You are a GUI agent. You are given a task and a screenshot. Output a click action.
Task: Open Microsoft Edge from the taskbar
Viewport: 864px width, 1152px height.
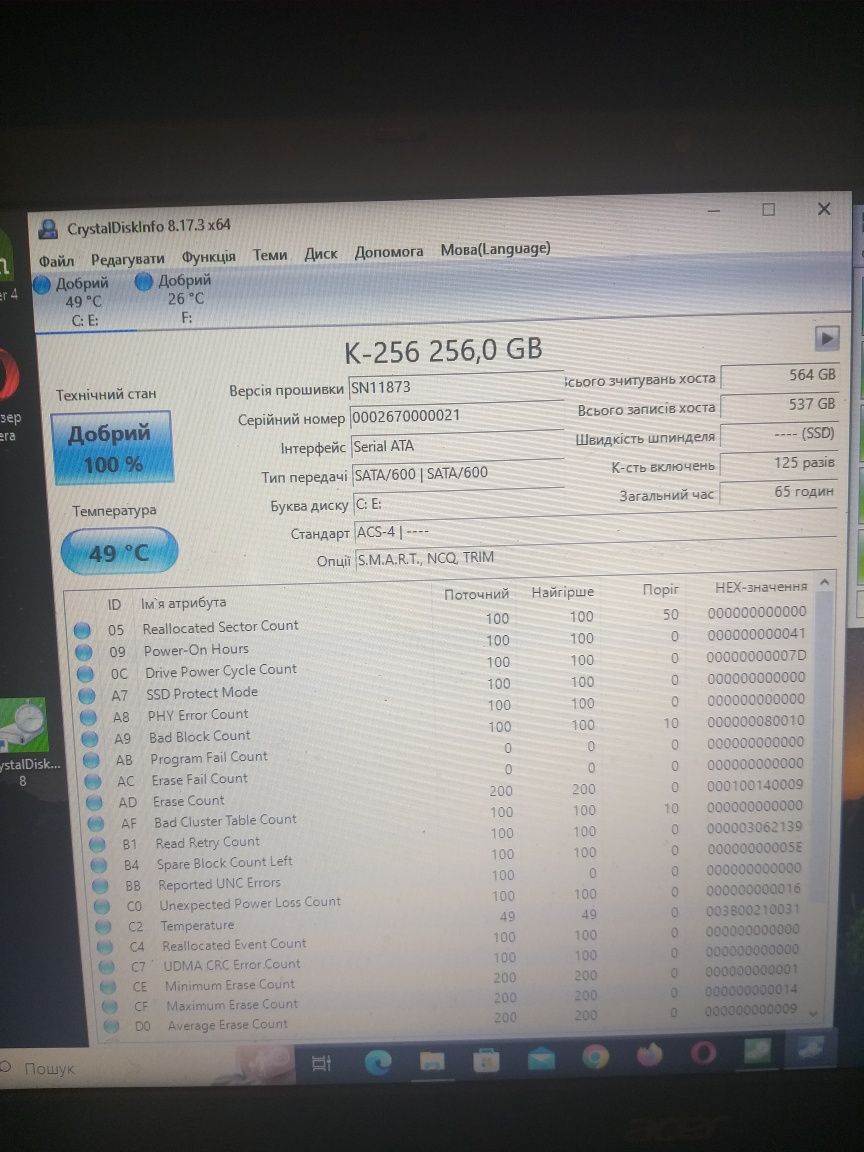(x=378, y=1062)
